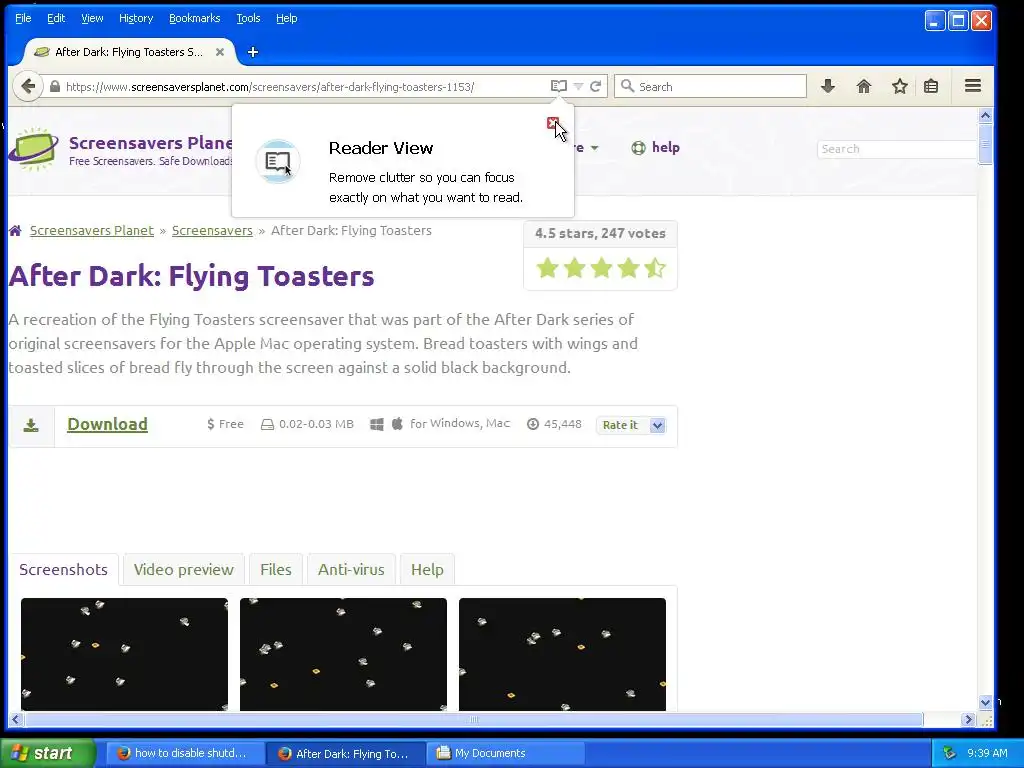Open the Bookmarks menu
This screenshot has height=768, width=1024.
click(195, 18)
